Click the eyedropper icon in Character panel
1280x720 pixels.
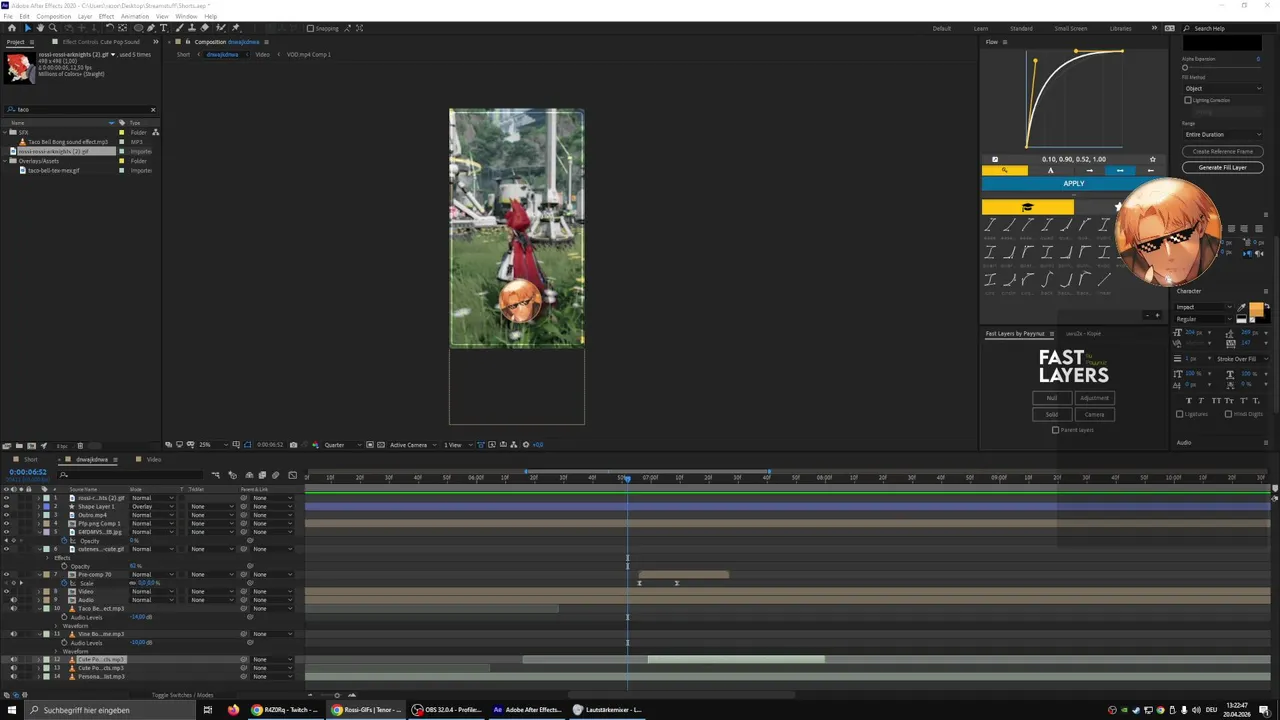pyautogui.click(x=1242, y=308)
